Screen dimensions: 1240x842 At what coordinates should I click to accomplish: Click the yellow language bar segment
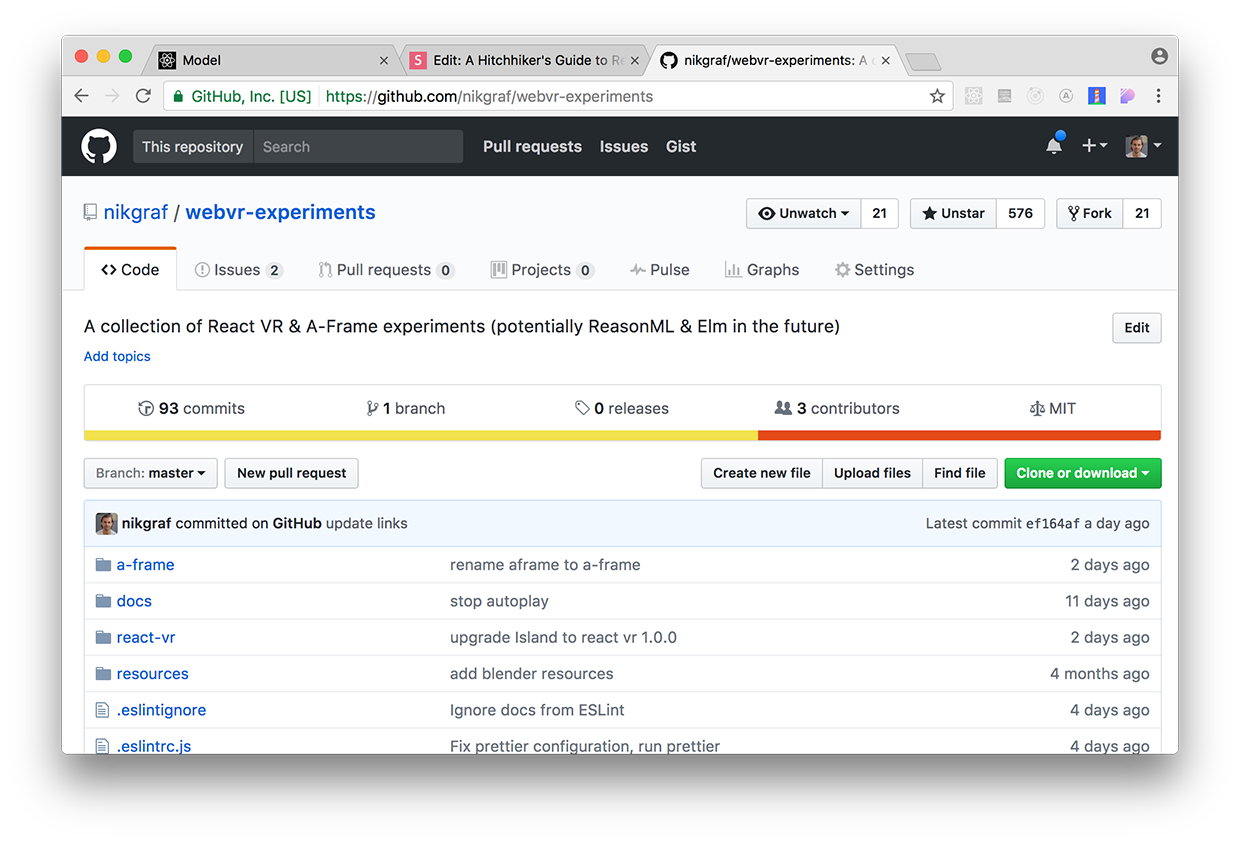[x=421, y=435]
